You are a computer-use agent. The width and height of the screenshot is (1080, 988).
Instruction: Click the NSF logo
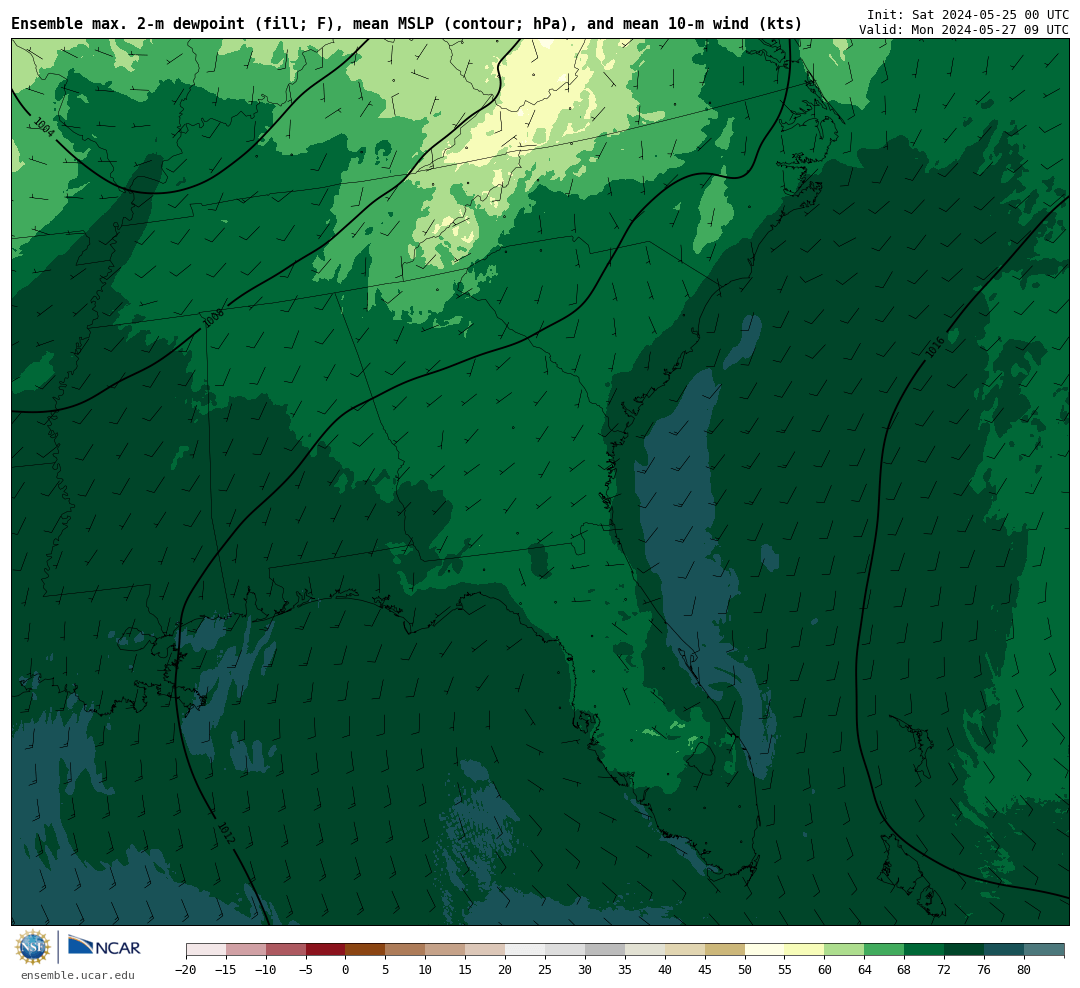(33, 947)
